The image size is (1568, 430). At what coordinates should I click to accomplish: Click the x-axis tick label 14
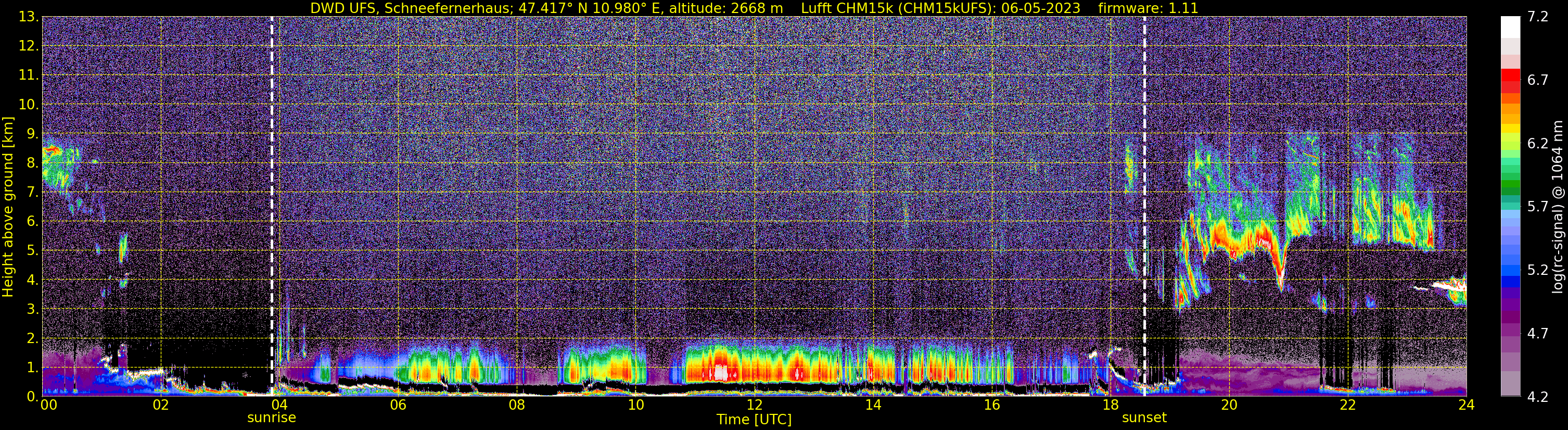873,405
